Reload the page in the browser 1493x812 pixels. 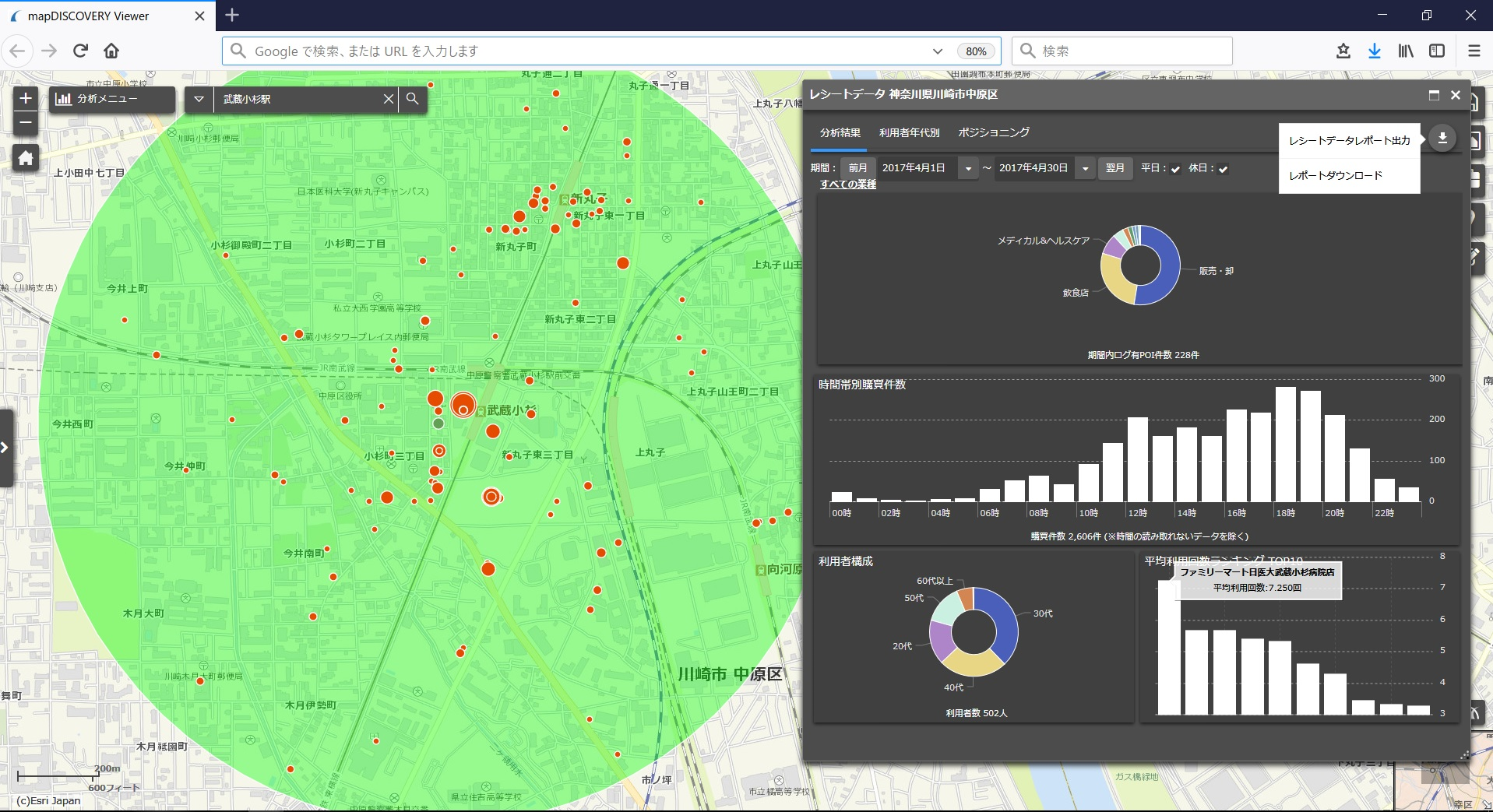80,51
